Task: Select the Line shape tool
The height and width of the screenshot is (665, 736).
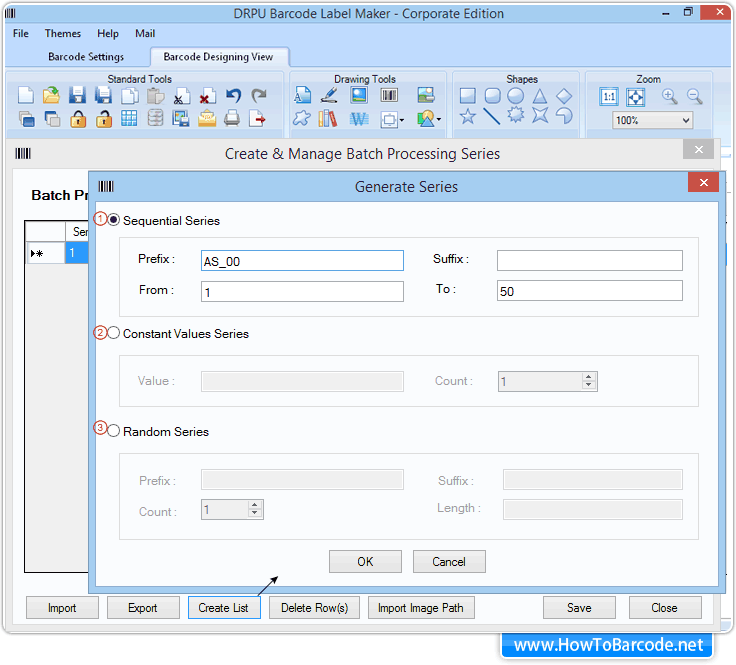Action: pyautogui.click(x=491, y=116)
